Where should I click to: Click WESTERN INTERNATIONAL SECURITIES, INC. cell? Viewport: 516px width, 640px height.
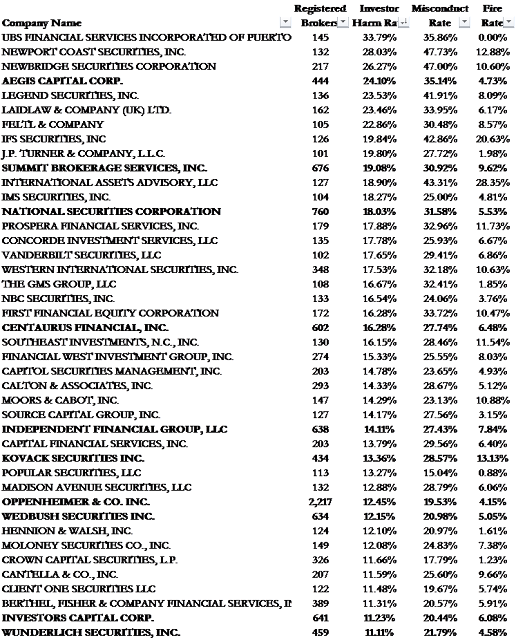tap(120, 270)
